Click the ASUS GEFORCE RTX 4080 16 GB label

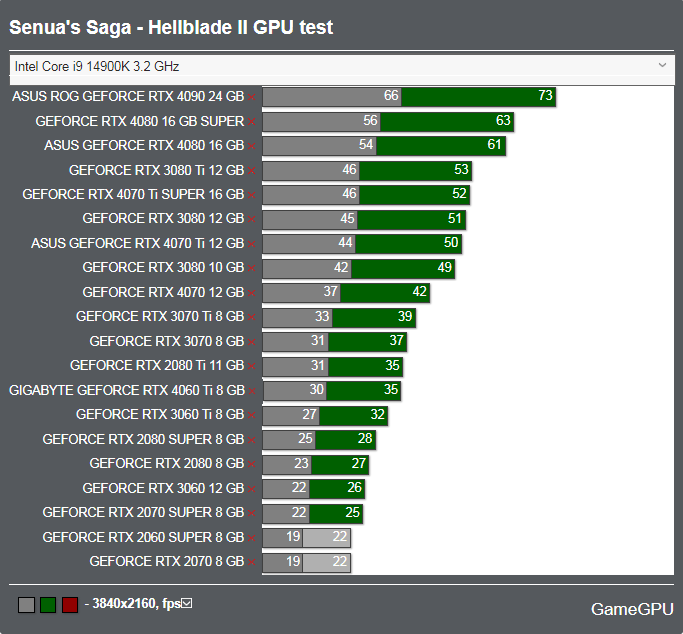point(144,145)
